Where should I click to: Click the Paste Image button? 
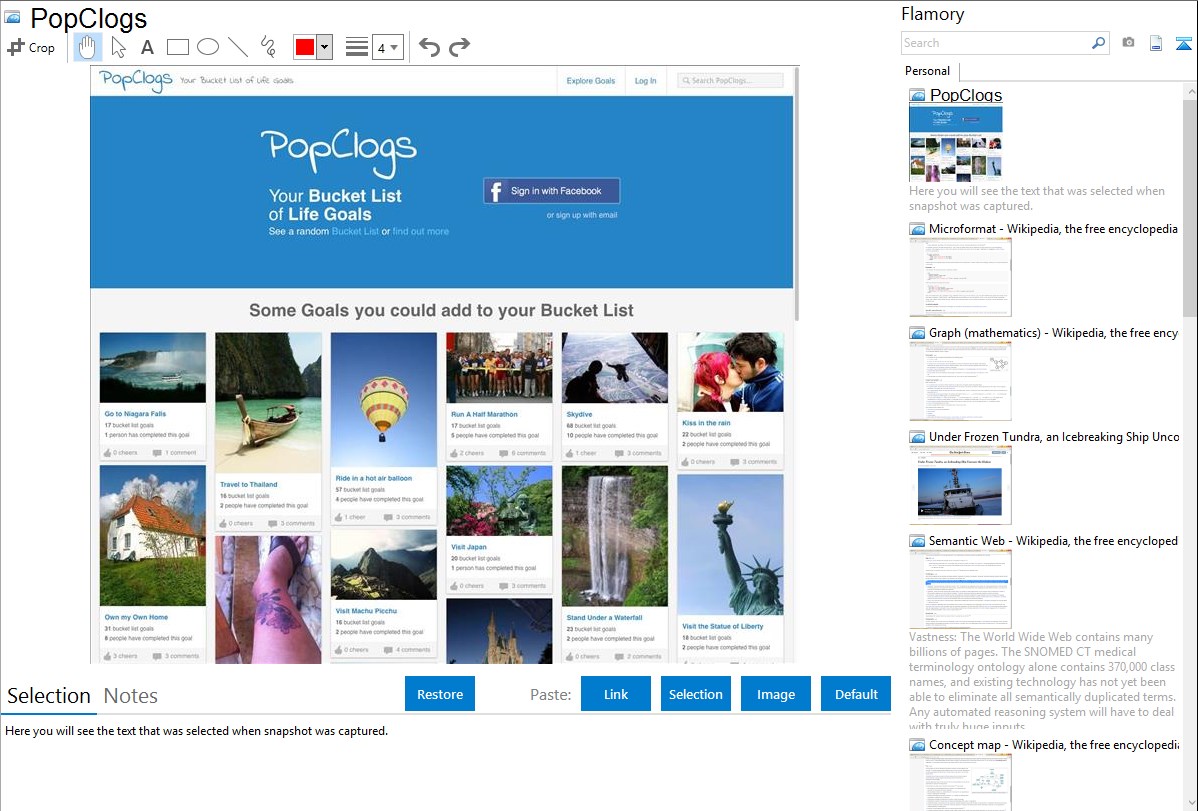[775, 694]
